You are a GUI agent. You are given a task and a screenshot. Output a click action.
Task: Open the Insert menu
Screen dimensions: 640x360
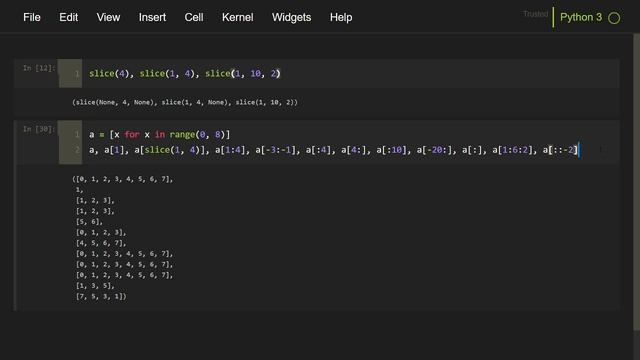[x=152, y=17]
